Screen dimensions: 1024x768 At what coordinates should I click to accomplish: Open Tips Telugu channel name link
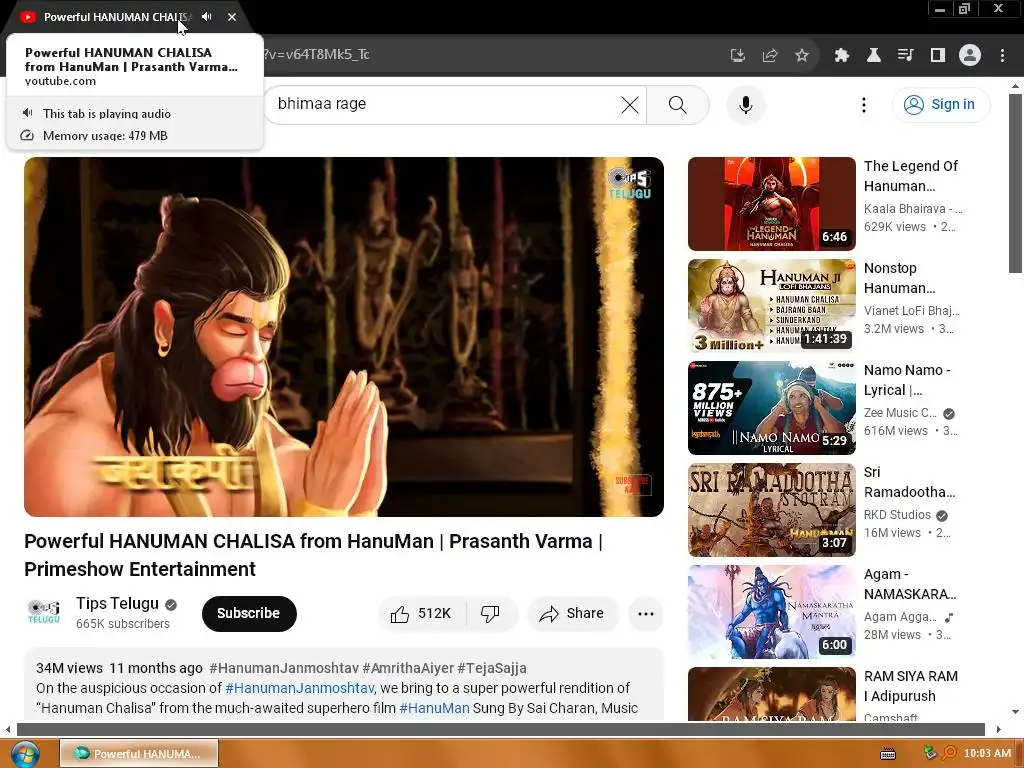coord(118,603)
